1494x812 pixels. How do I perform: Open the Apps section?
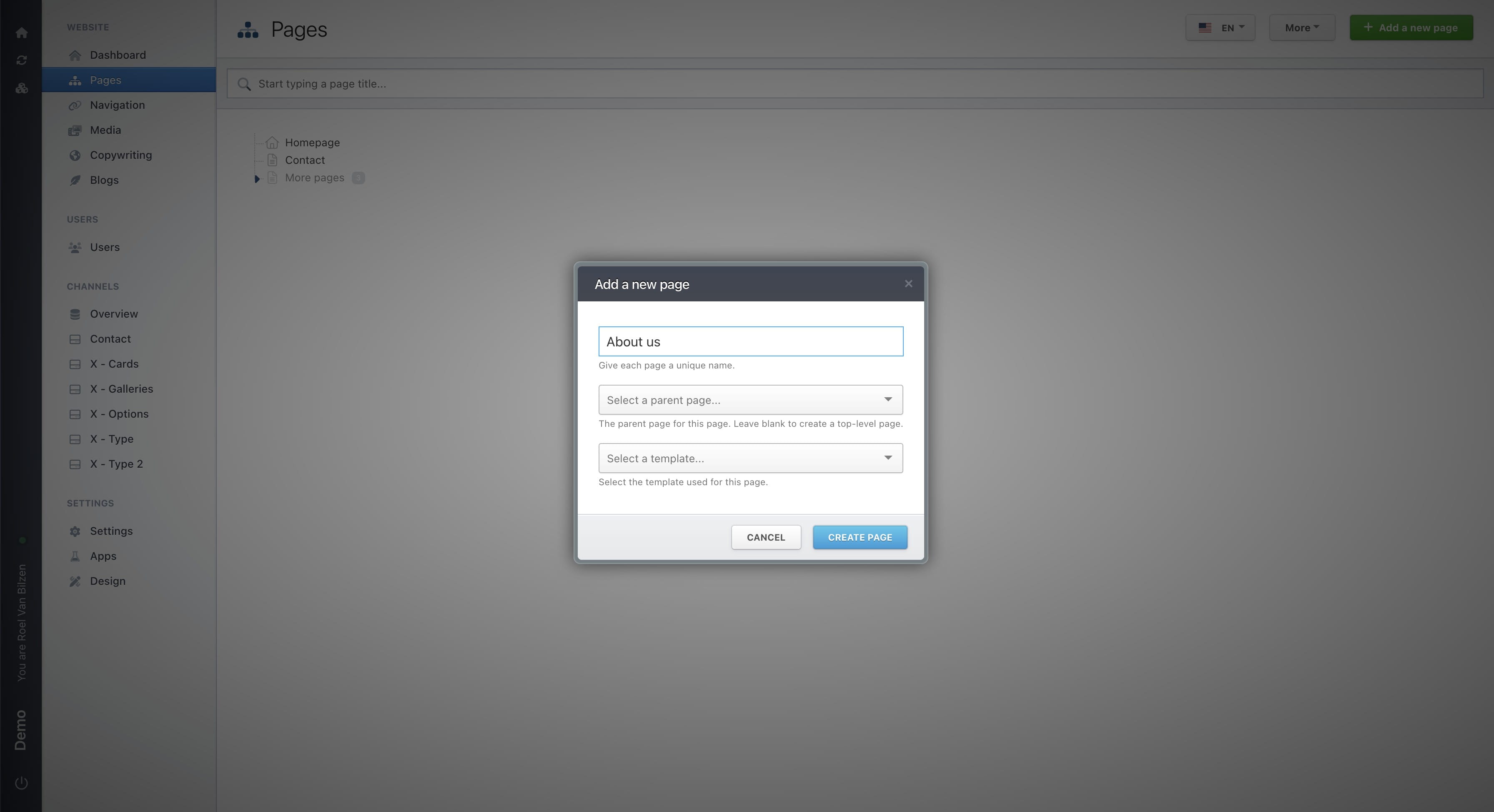(103, 556)
